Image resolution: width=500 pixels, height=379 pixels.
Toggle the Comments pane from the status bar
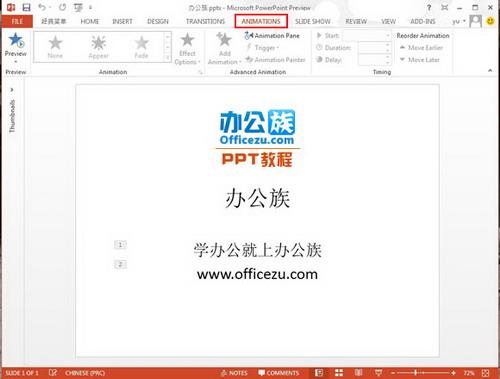[x=279, y=373]
